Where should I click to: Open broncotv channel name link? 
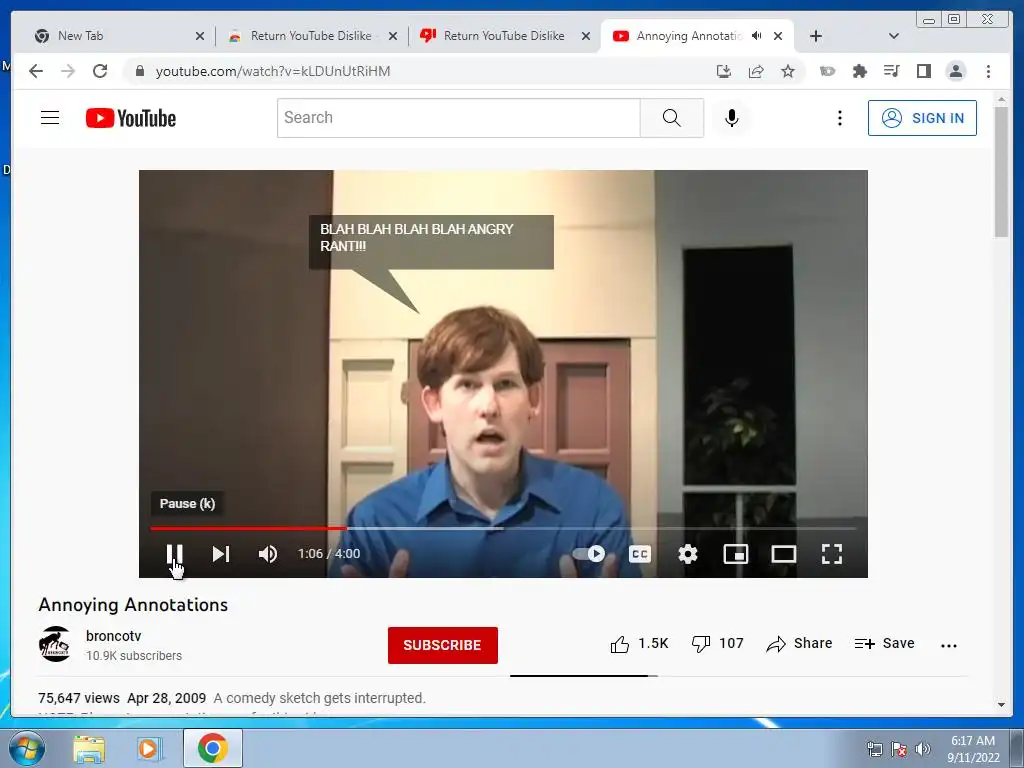pyautogui.click(x=114, y=636)
